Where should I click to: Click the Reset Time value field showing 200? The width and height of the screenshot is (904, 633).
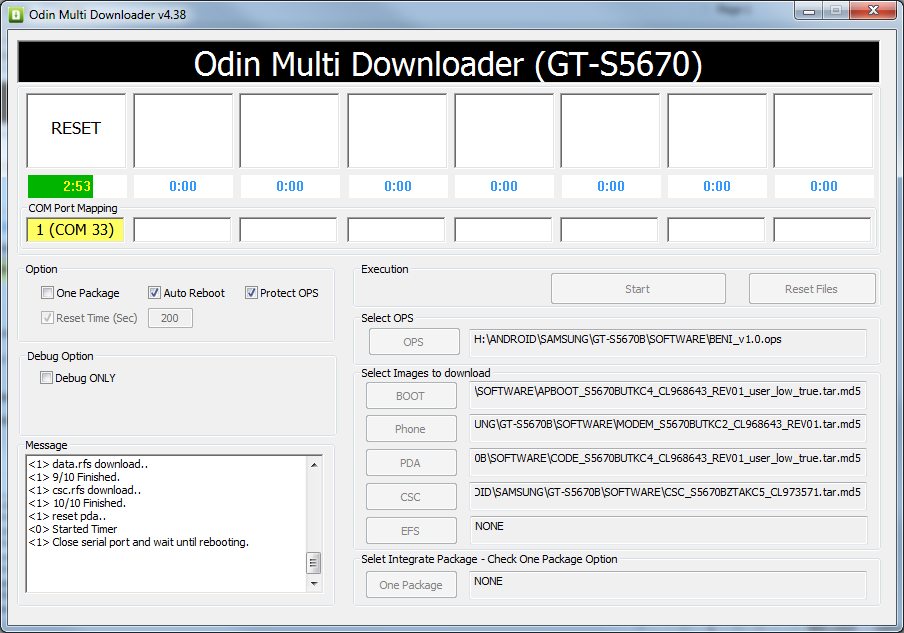(170, 318)
